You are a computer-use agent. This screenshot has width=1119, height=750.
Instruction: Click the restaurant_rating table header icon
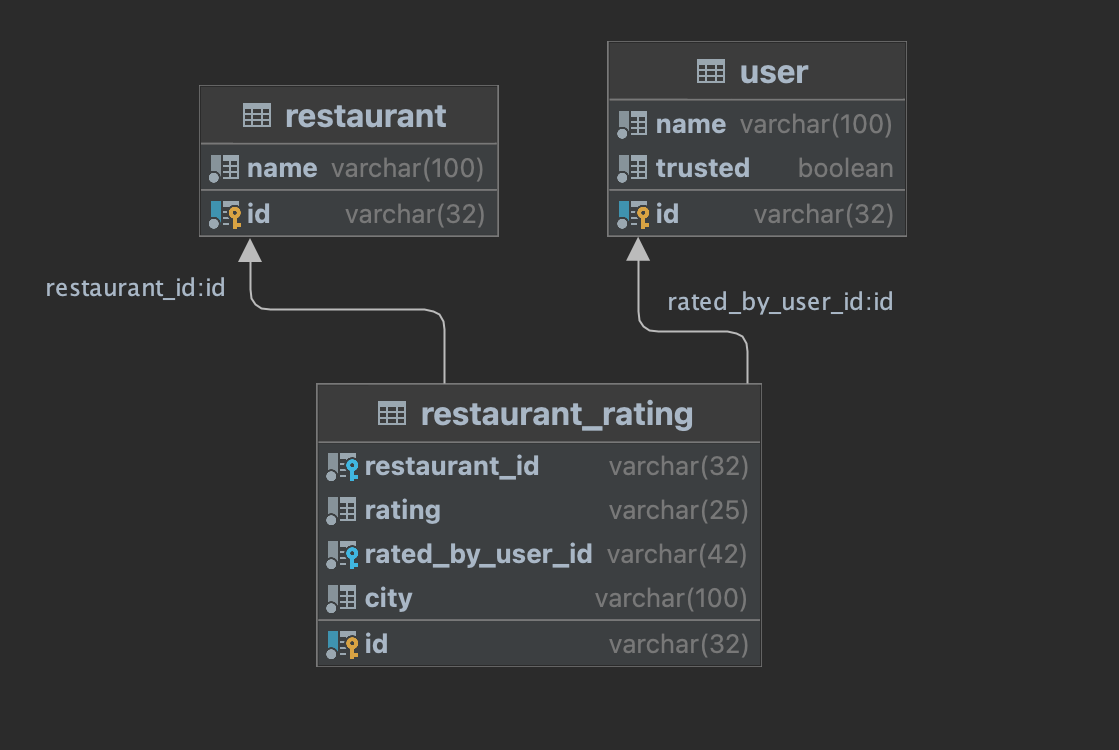click(392, 414)
